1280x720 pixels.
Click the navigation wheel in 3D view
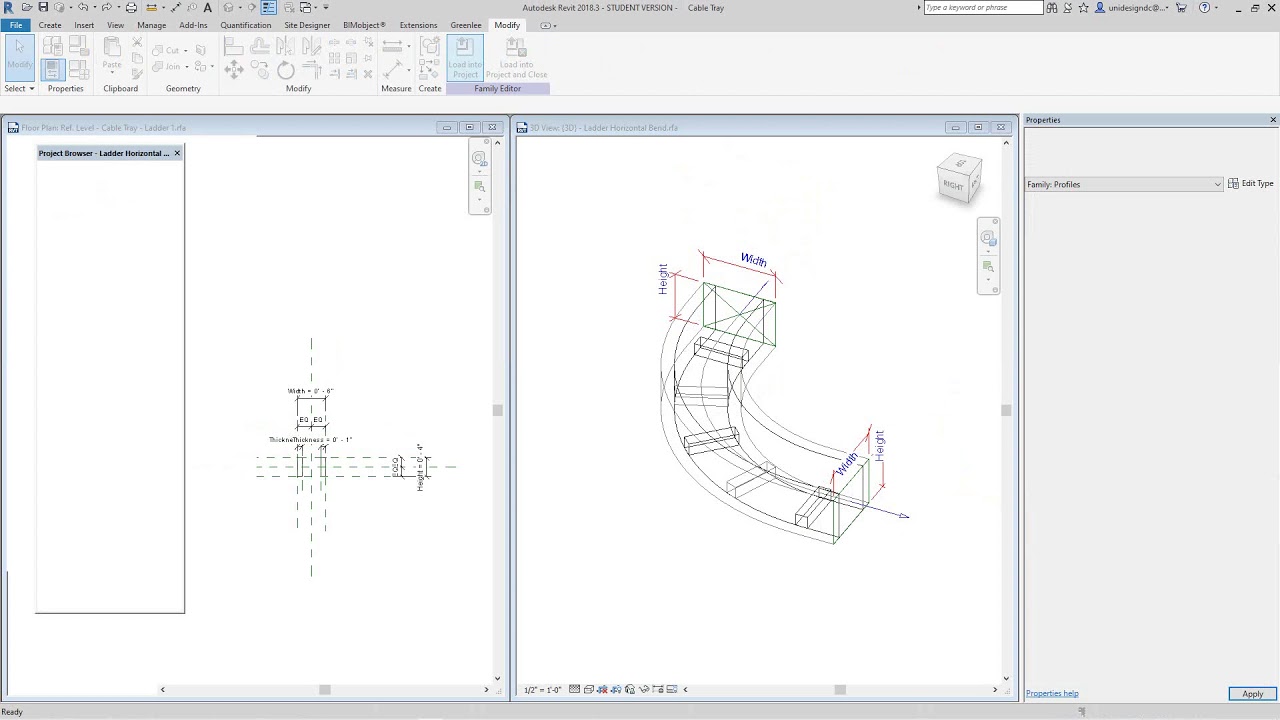click(x=988, y=238)
